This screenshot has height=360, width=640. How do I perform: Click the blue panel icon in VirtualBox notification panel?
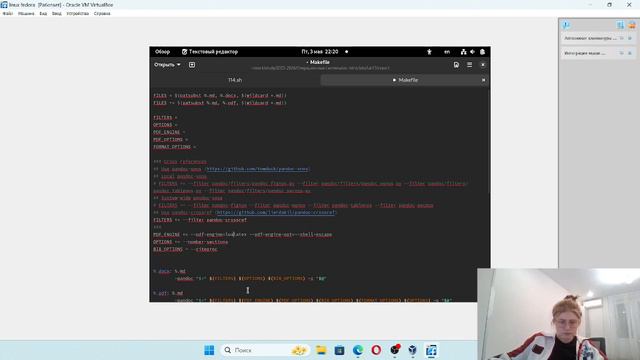[x=620, y=25]
